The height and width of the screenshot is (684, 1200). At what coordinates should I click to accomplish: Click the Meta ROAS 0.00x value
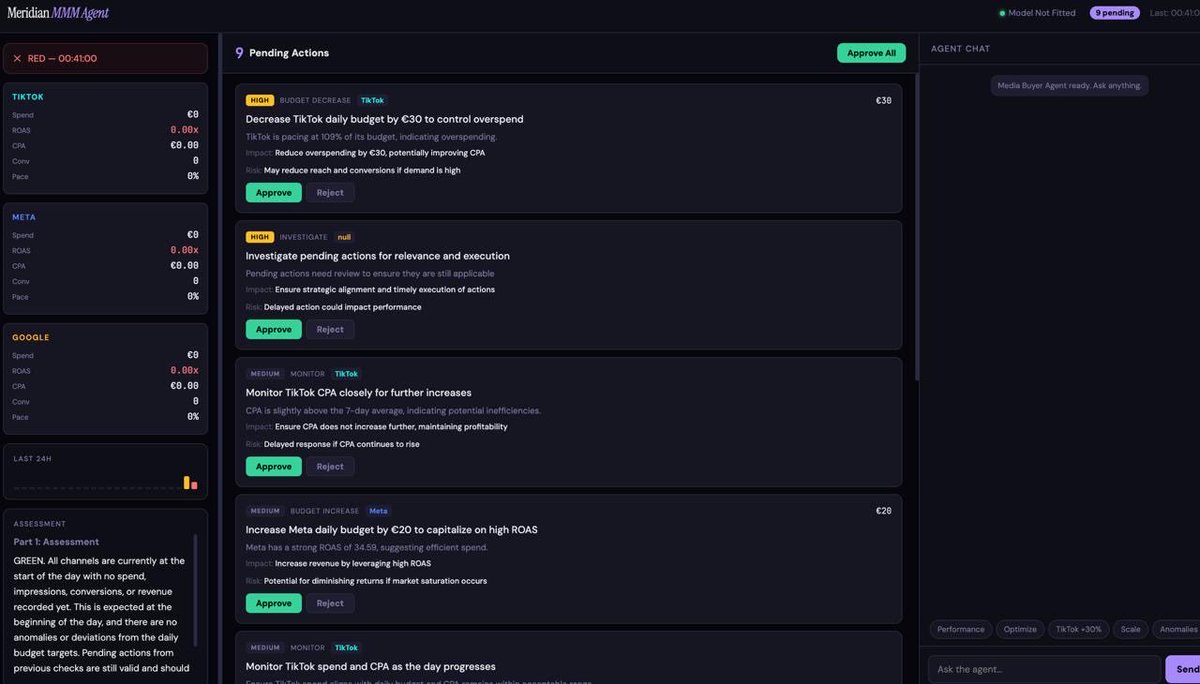tap(184, 250)
